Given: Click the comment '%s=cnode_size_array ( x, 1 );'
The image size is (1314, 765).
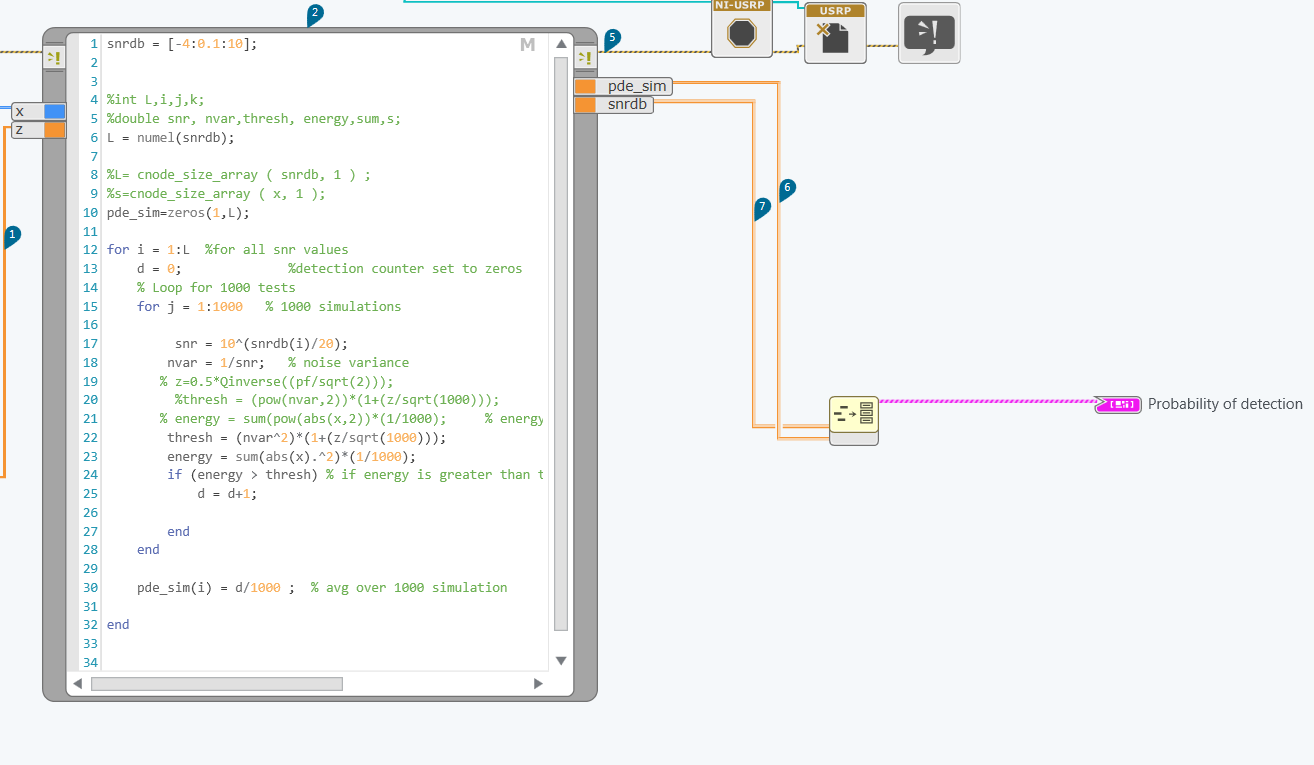Looking at the screenshot, I should (x=216, y=193).
